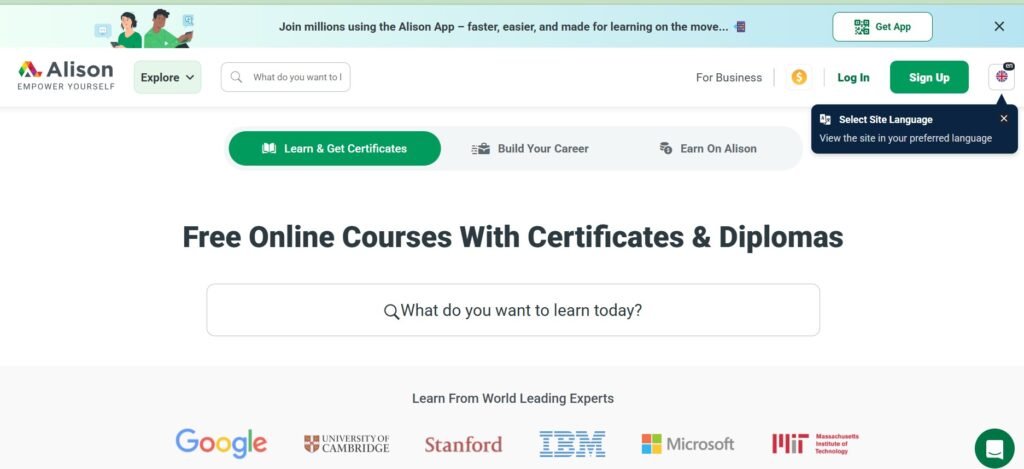
Task: Switch to the Earn On Alison tab
Action: (x=708, y=148)
